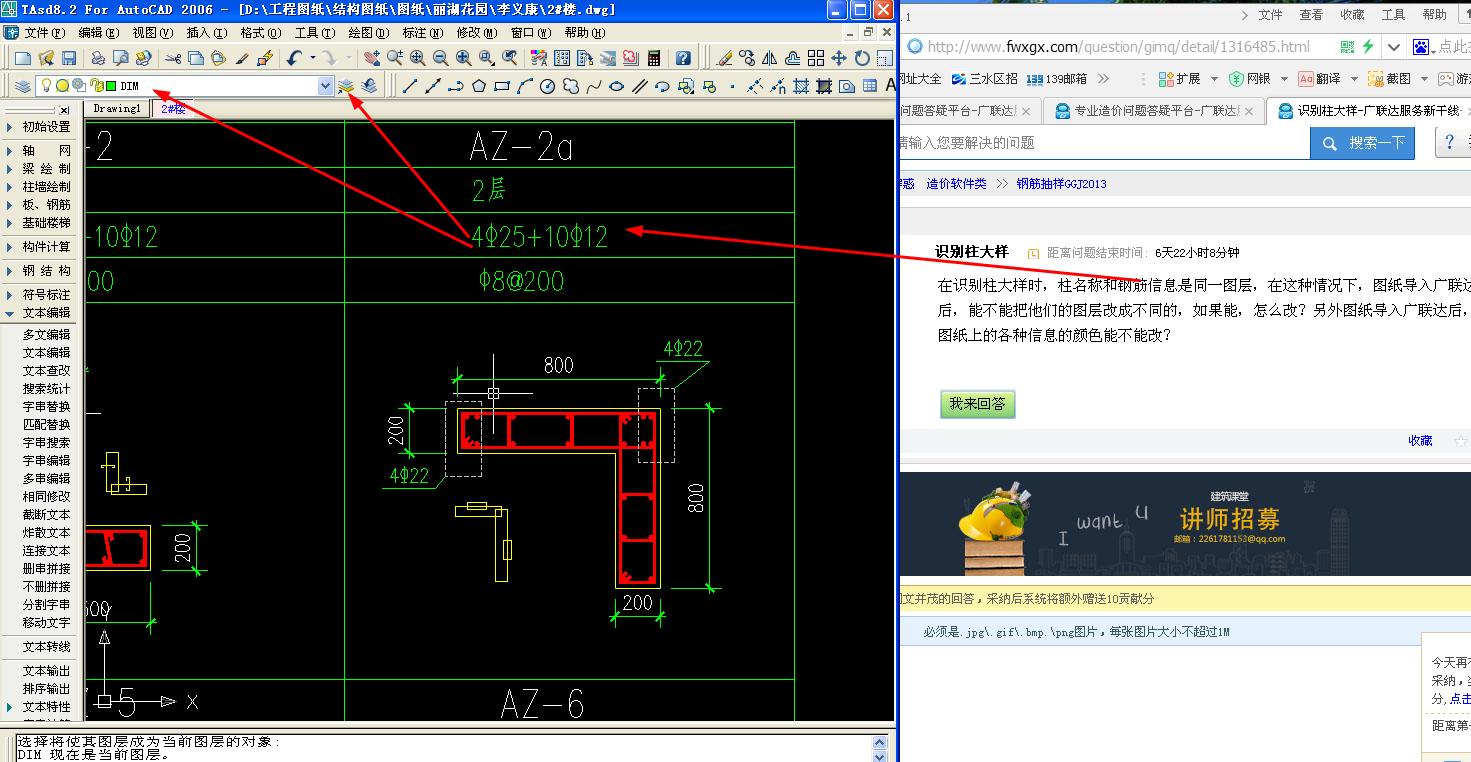Select the Ellipse drawing tool
The width and height of the screenshot is (1471, 762).
(x=617, y=86)
